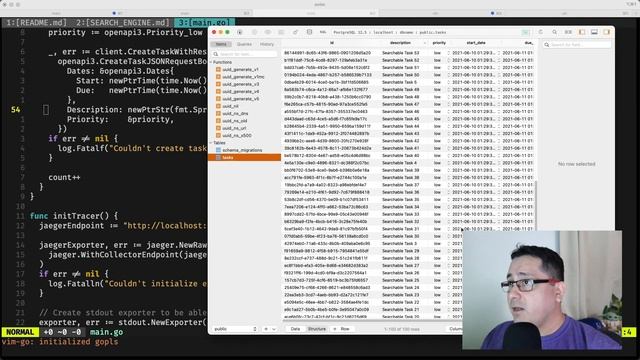The height and width of the screenshot is (360, 640).
Task: Sort by the description column header
Action: click(400, 43)
